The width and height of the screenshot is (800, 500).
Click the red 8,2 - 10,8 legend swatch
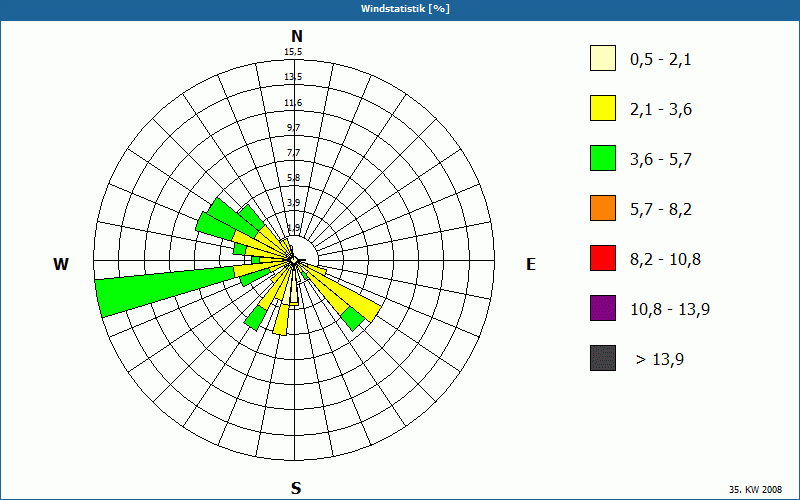603,258
